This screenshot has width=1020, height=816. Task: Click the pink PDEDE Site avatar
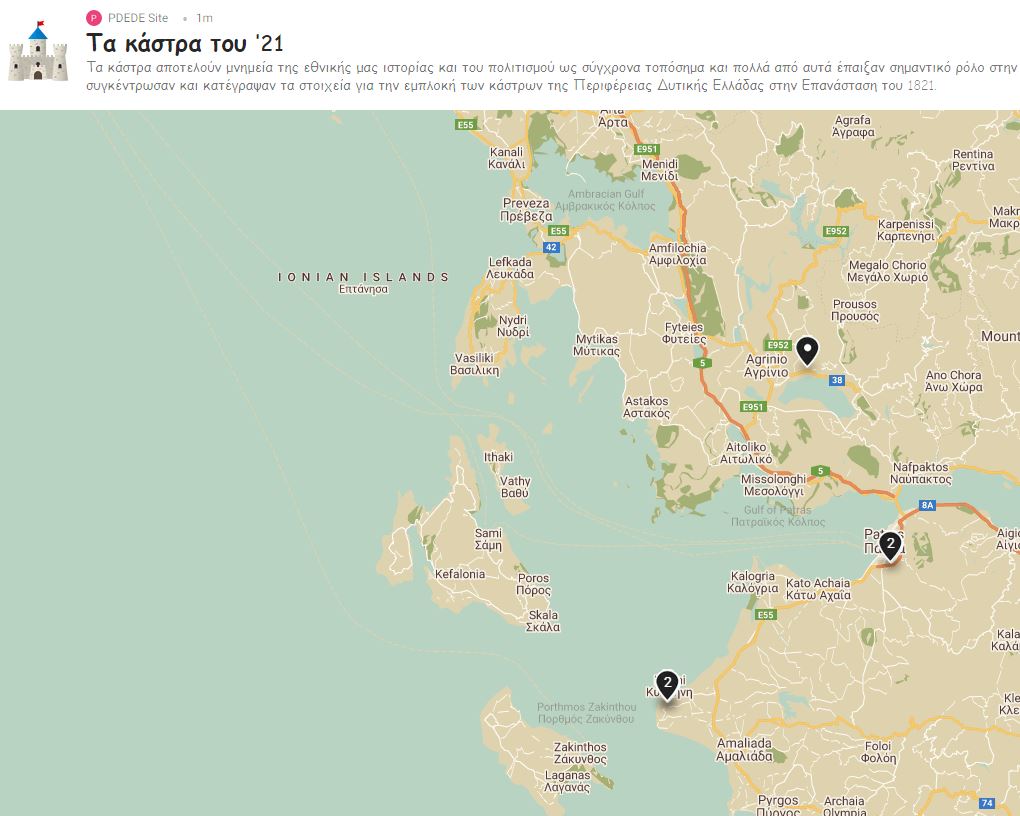point(94,18)
